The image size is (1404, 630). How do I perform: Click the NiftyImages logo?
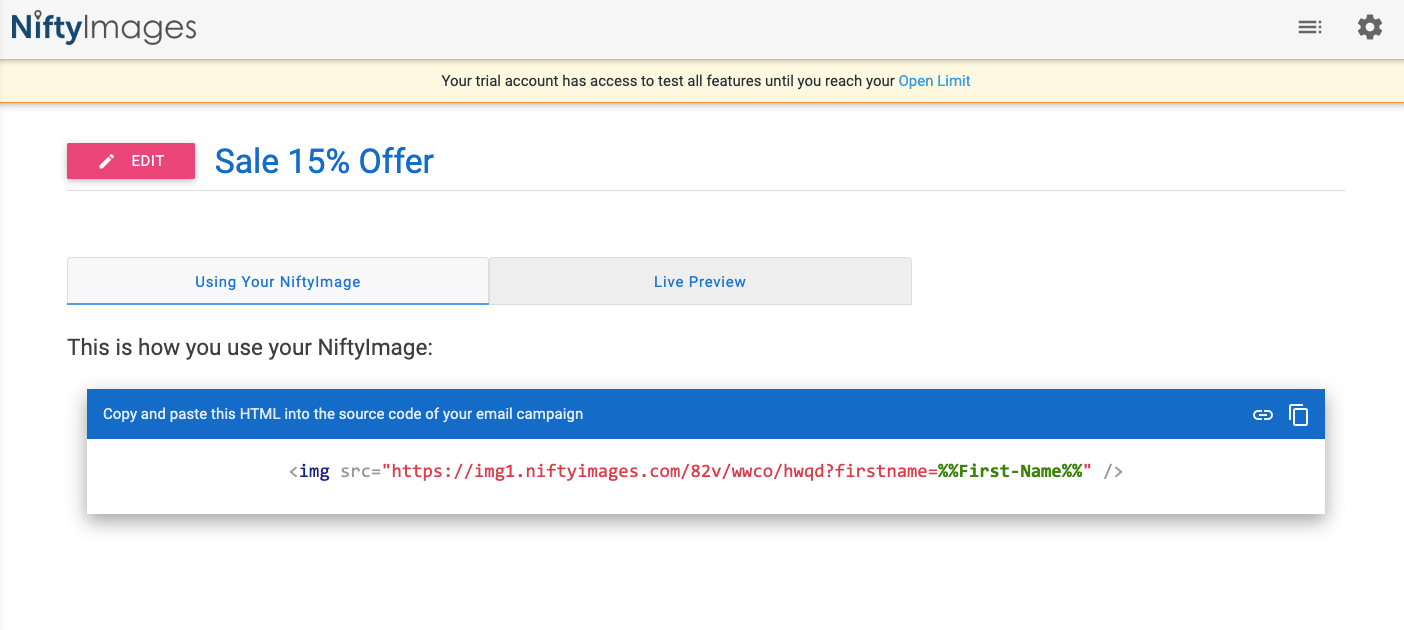(x=104, y=28)
